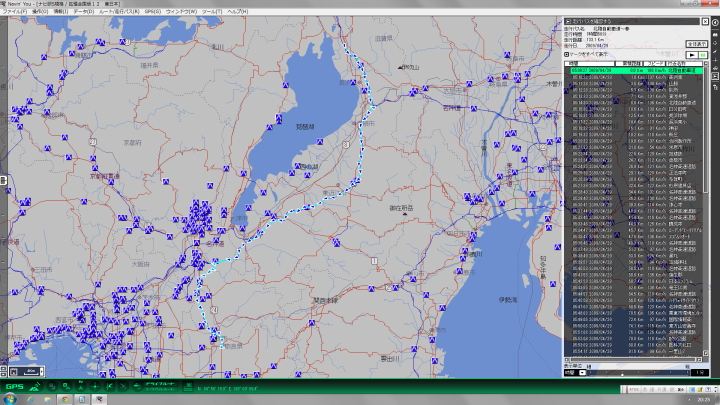Click the list lines icon in status toolbar
Image resolution: width=720 pixels, height=405 pixels.
188,387
